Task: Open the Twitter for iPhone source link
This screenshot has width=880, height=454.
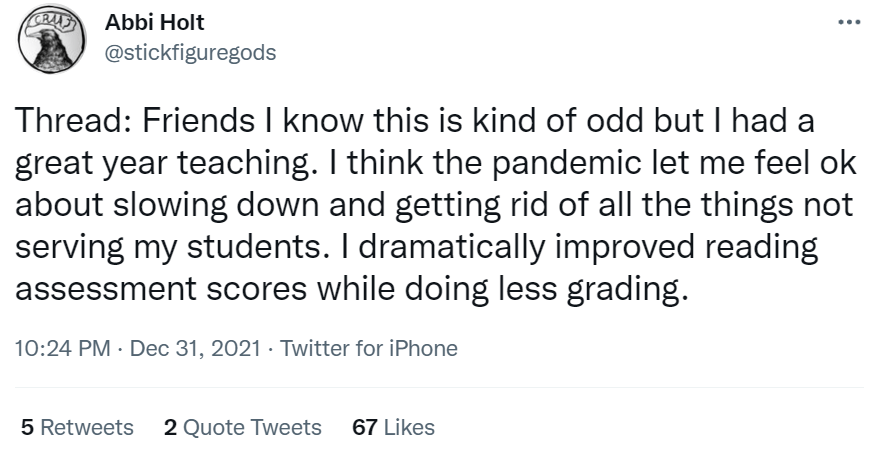Action: pyautogui.click(x=368, y=349)
